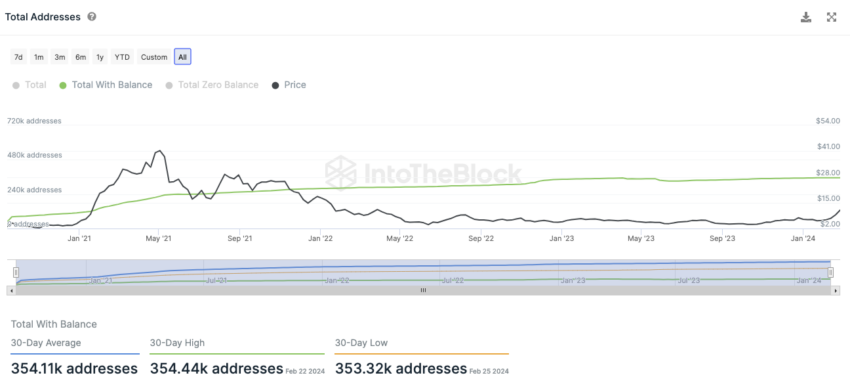The height and width of the screenshot is (390, 850).
Task: Click the 354.11k addresses value
Action: click(x=74, y=369)
